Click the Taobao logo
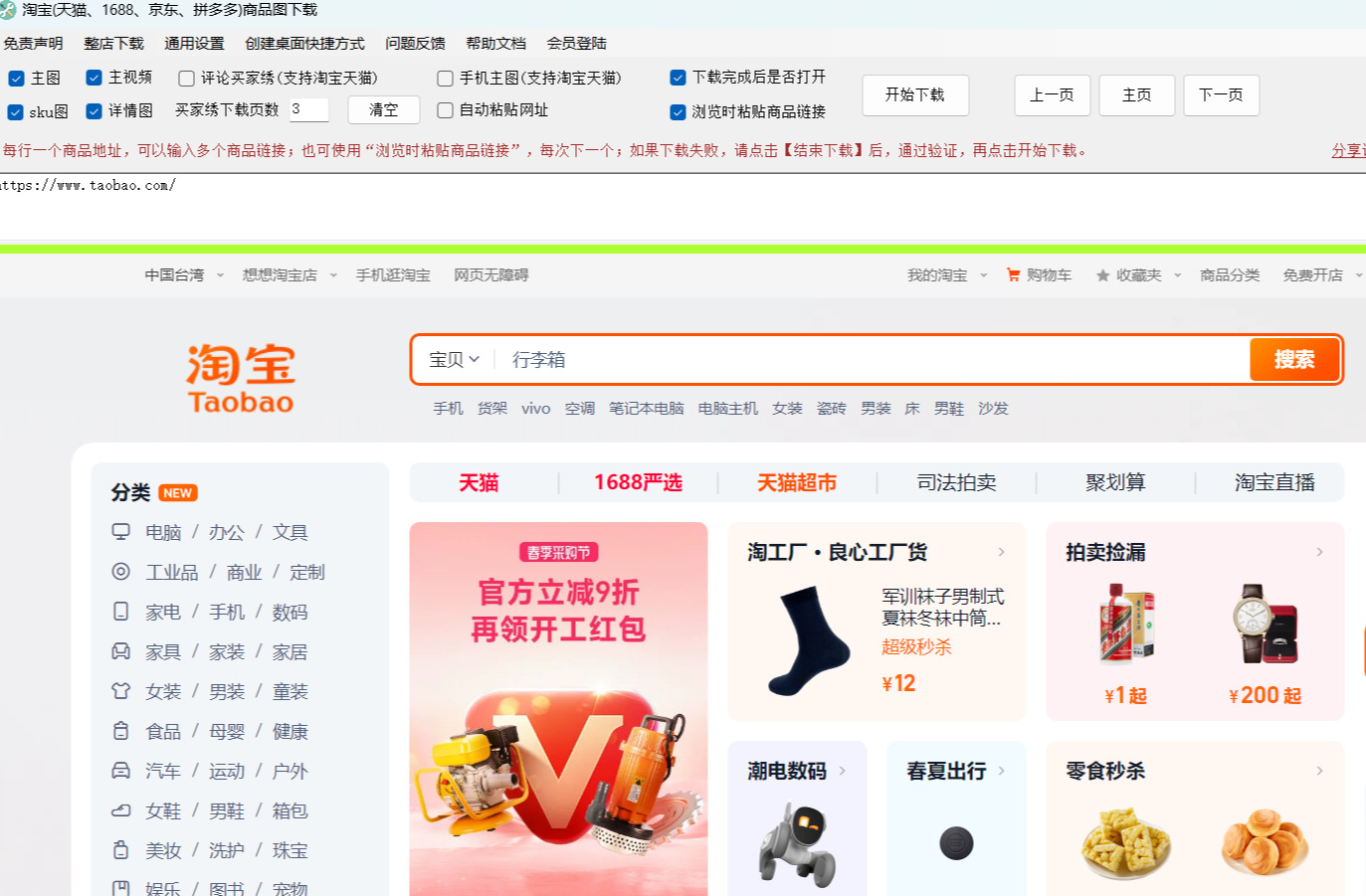The height and width of the screenshot is (896, 1366). 241,379
